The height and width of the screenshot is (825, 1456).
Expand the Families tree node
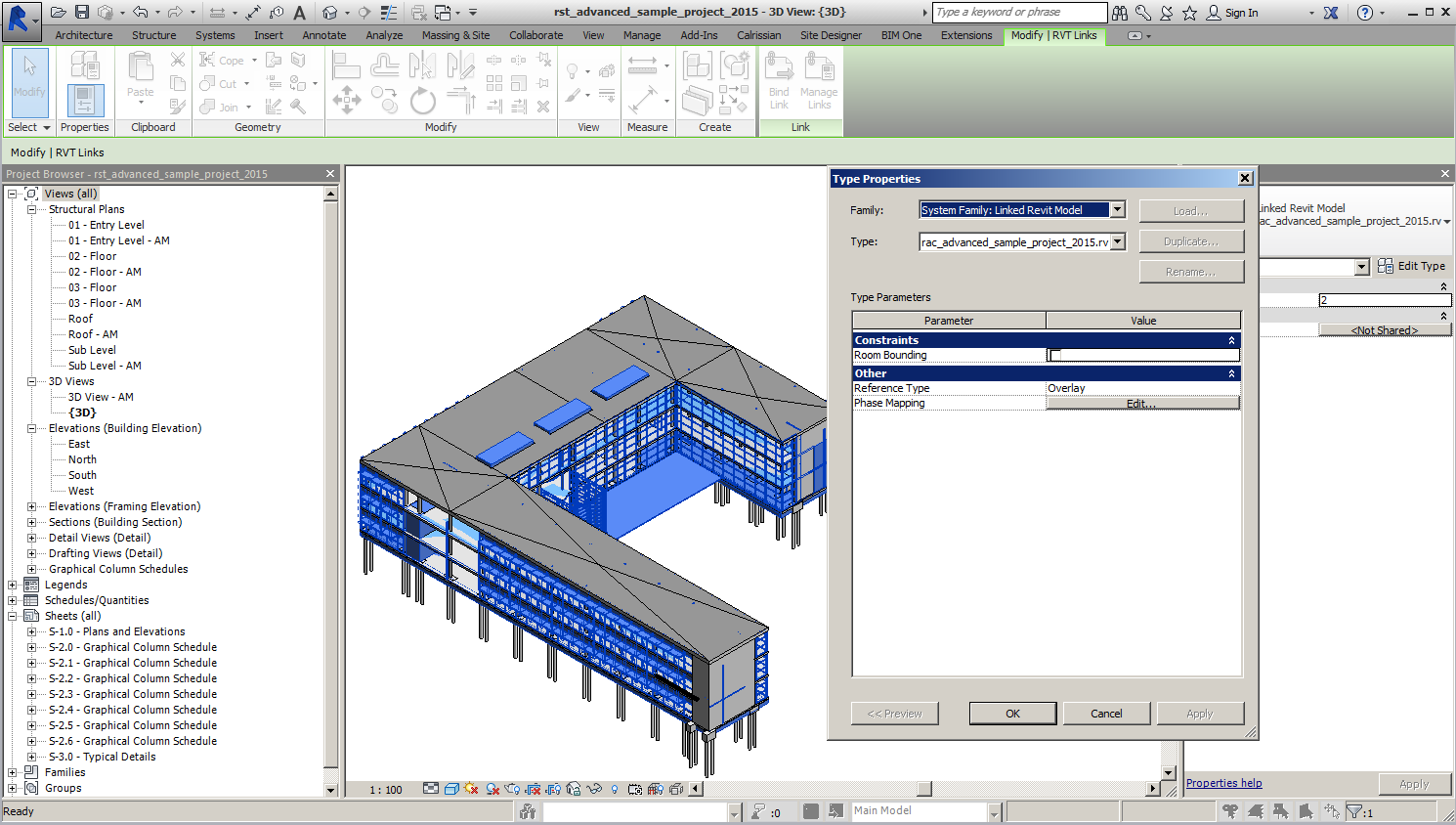click(13, 772)
